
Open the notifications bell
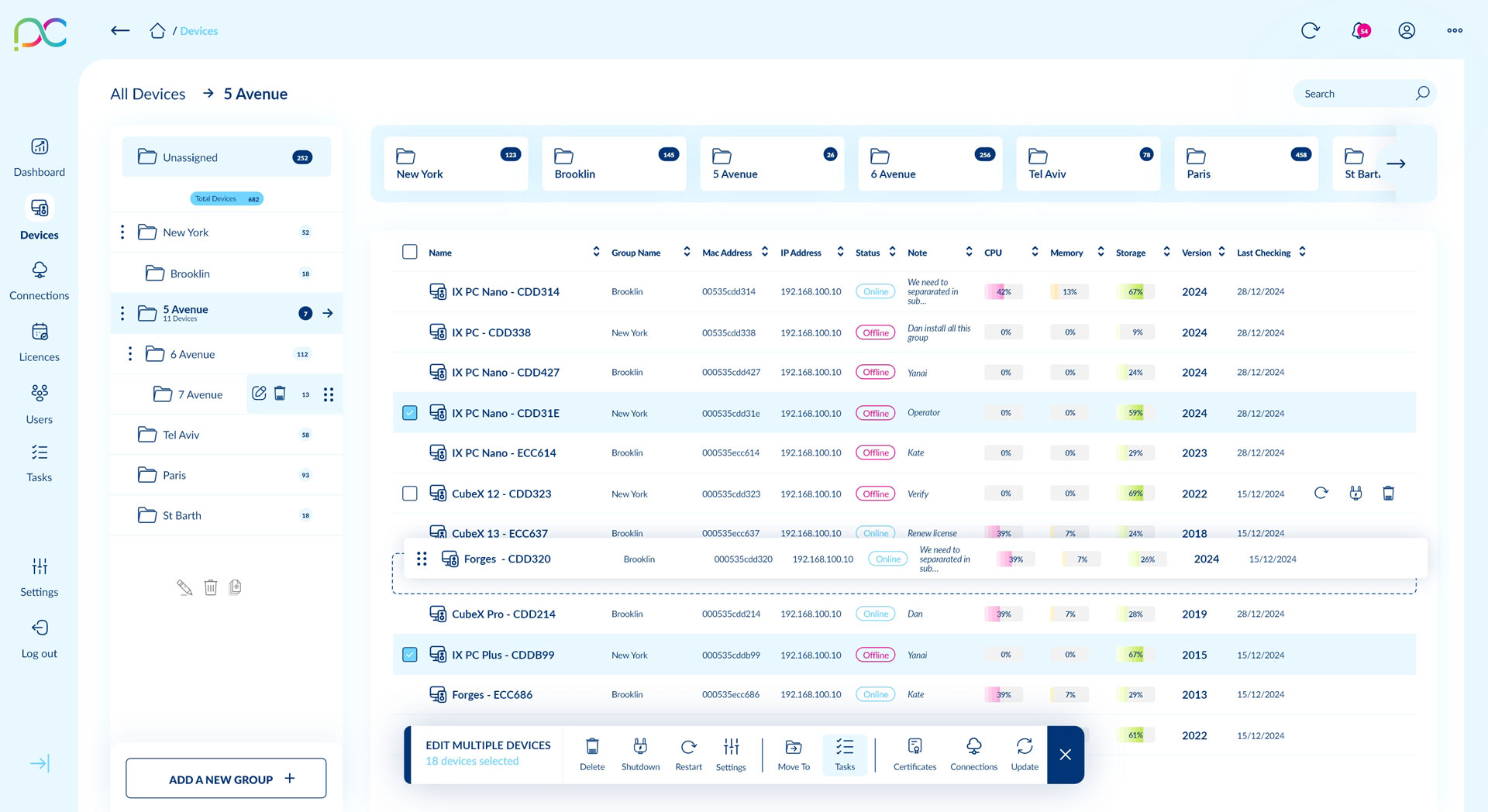pos(1359,31)
